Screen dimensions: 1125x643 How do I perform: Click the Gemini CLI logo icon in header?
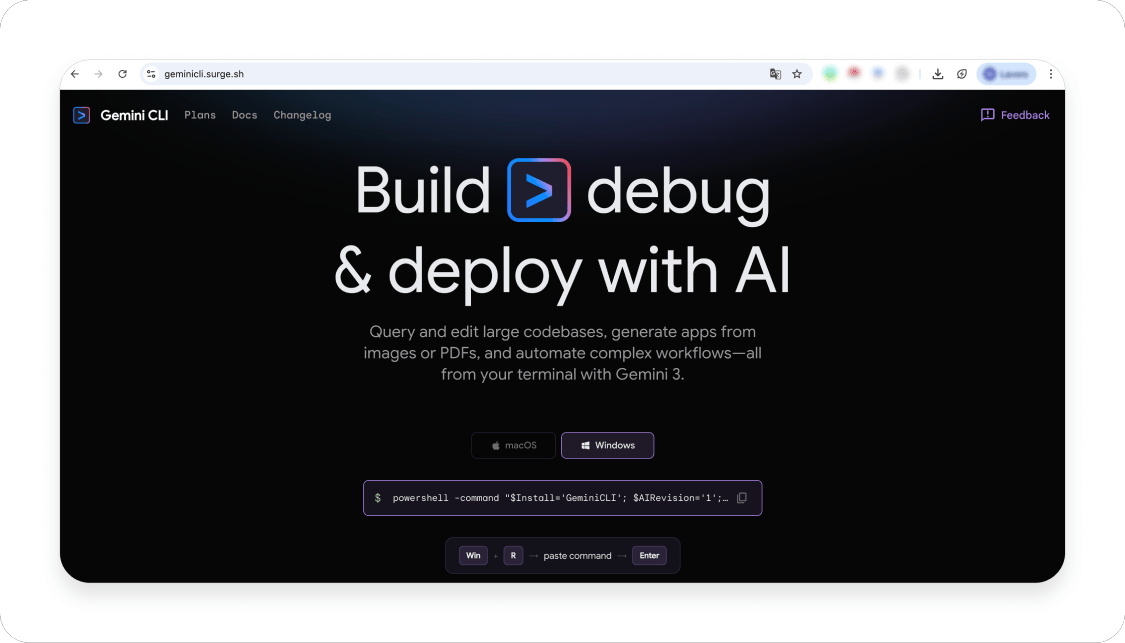(82, 115)
